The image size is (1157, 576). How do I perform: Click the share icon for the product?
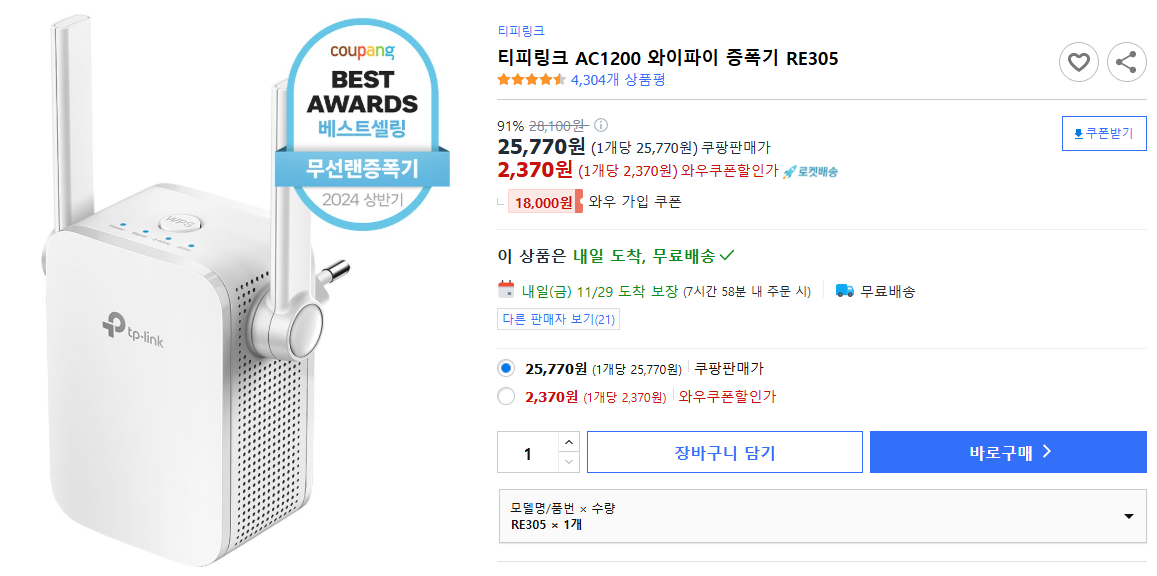pyautogui.click(x=1126, y=62)
